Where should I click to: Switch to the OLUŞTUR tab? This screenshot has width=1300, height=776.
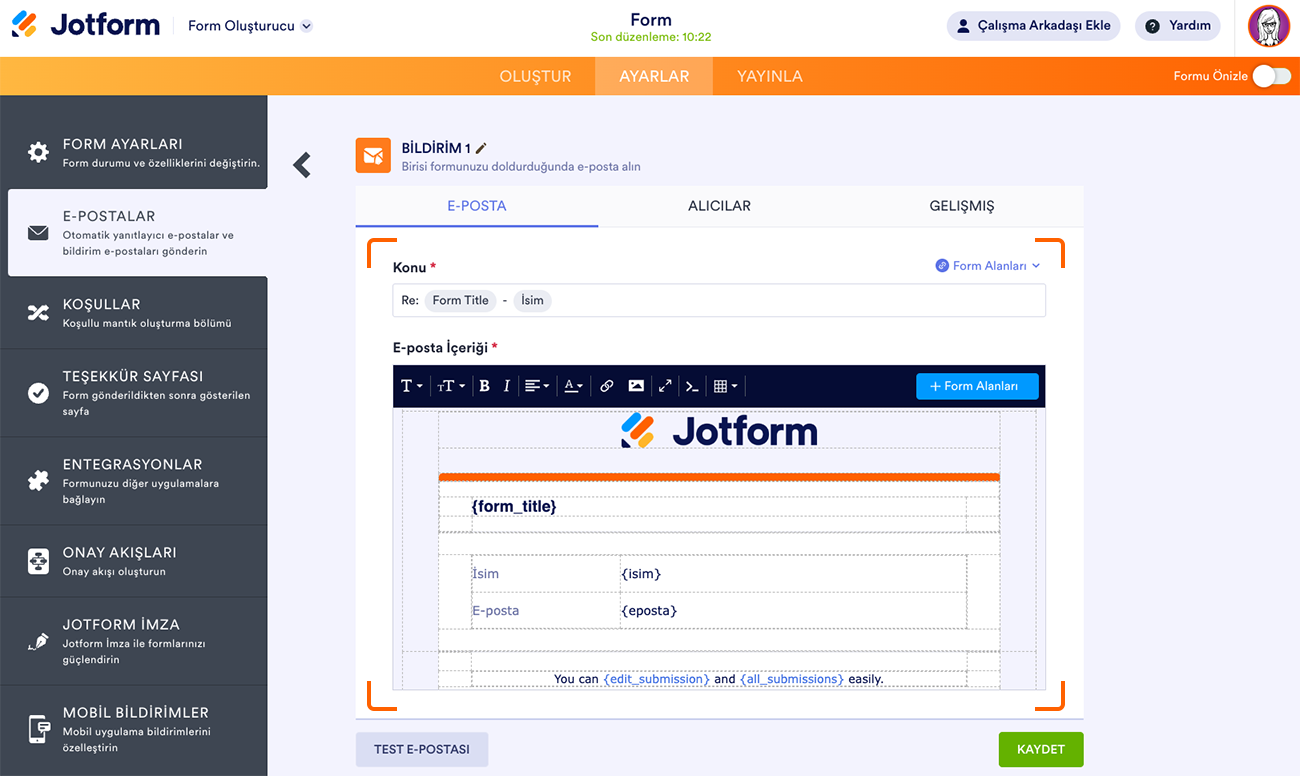pyautogui.click(x=535, y=76)
